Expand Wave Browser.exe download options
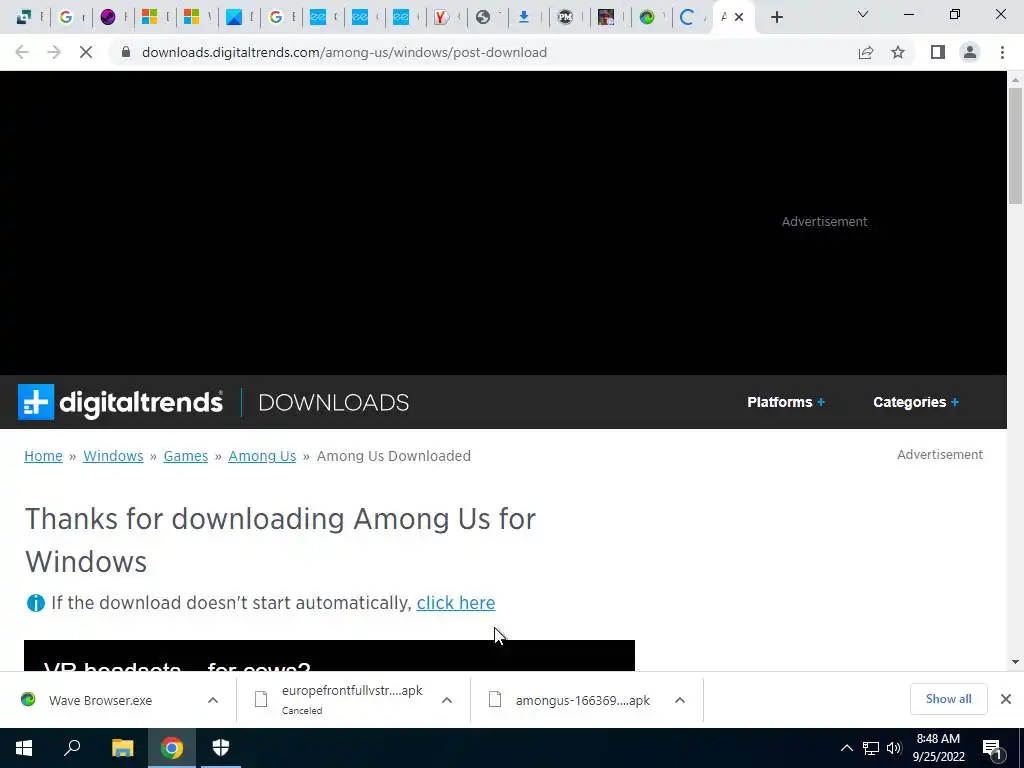 (x=213, y=700)
